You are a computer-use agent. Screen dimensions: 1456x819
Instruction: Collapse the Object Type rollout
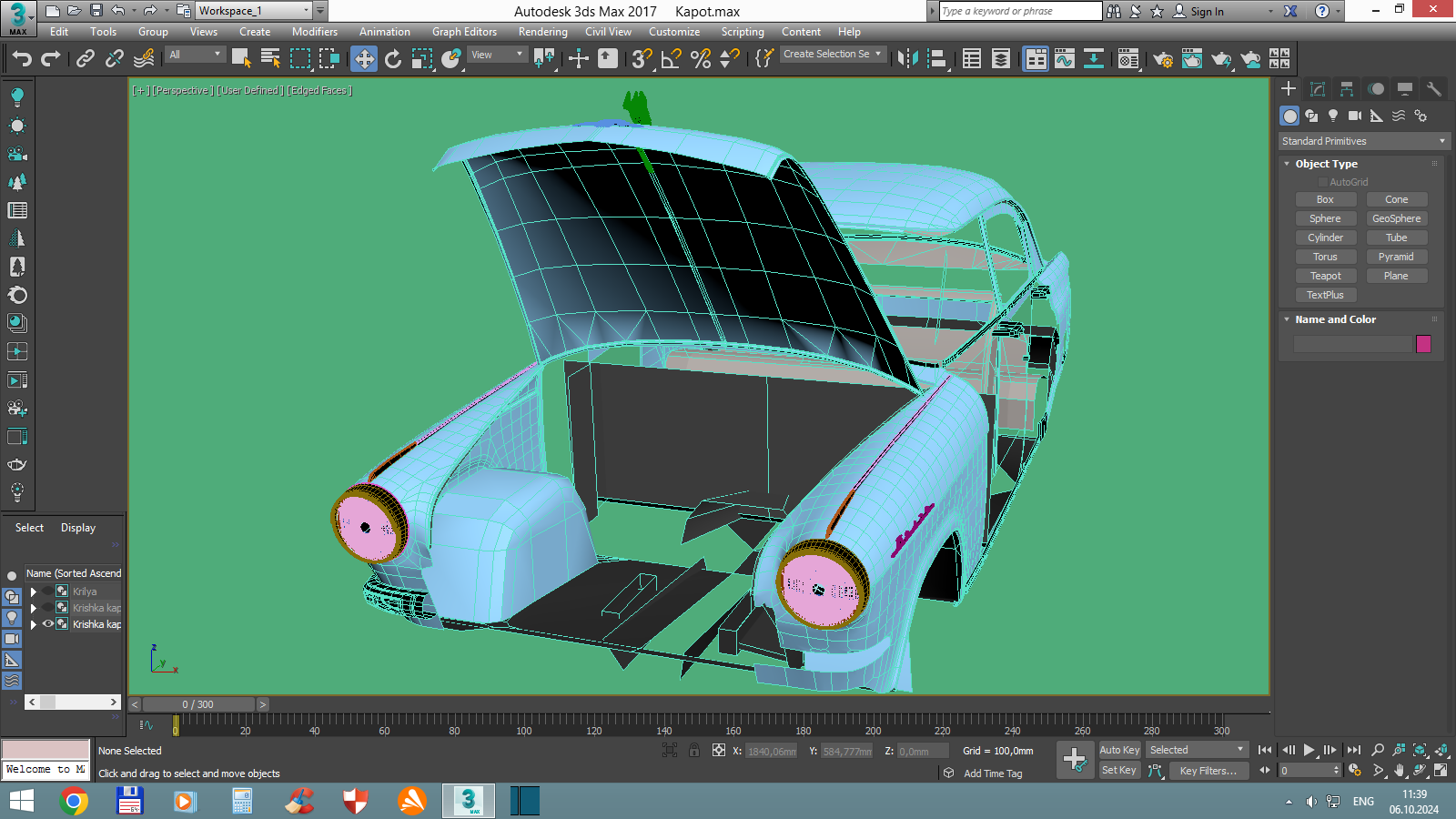[x=1326, y=164]
